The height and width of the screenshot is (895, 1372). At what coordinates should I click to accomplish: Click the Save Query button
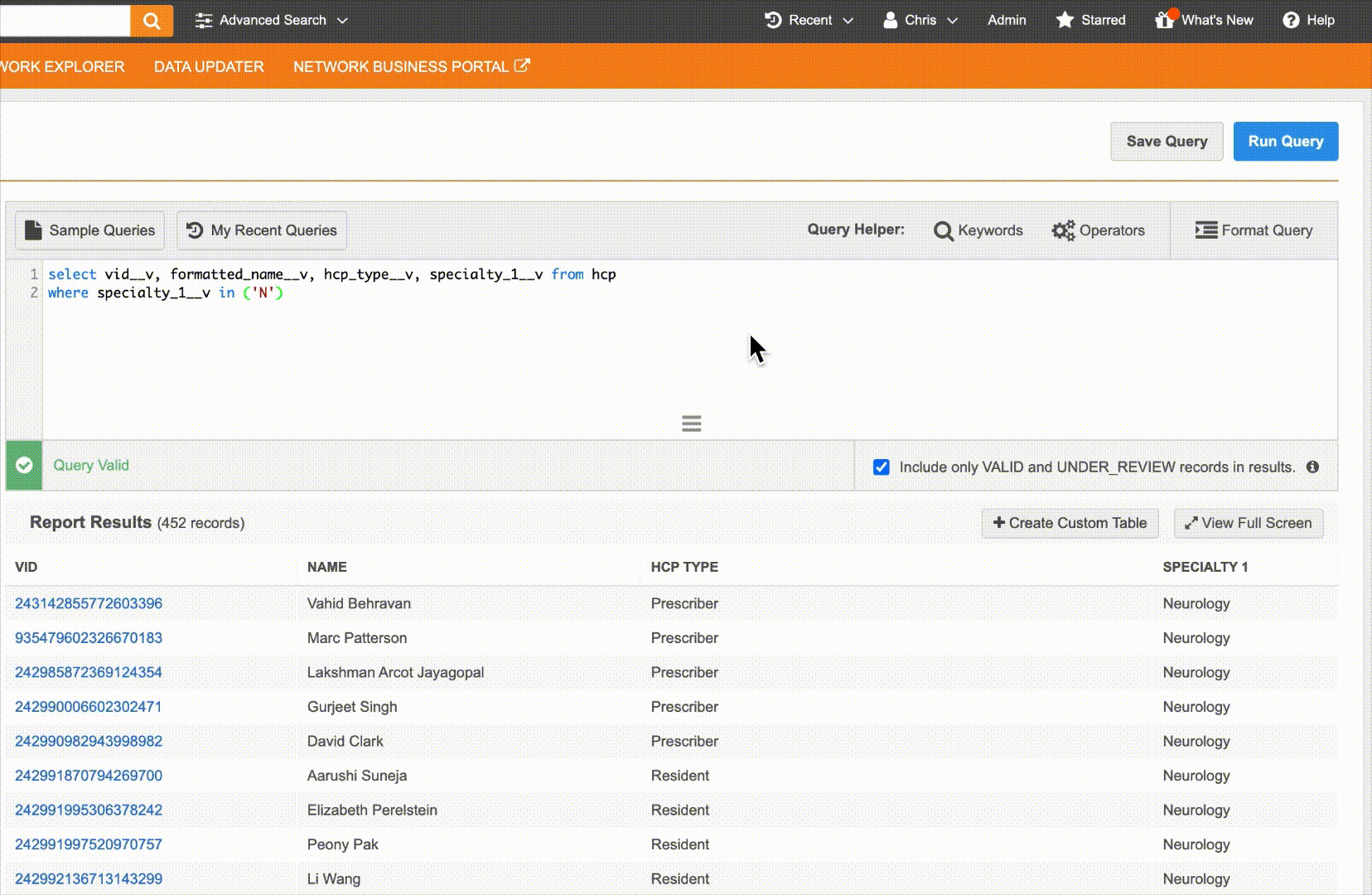point(1167,142)
